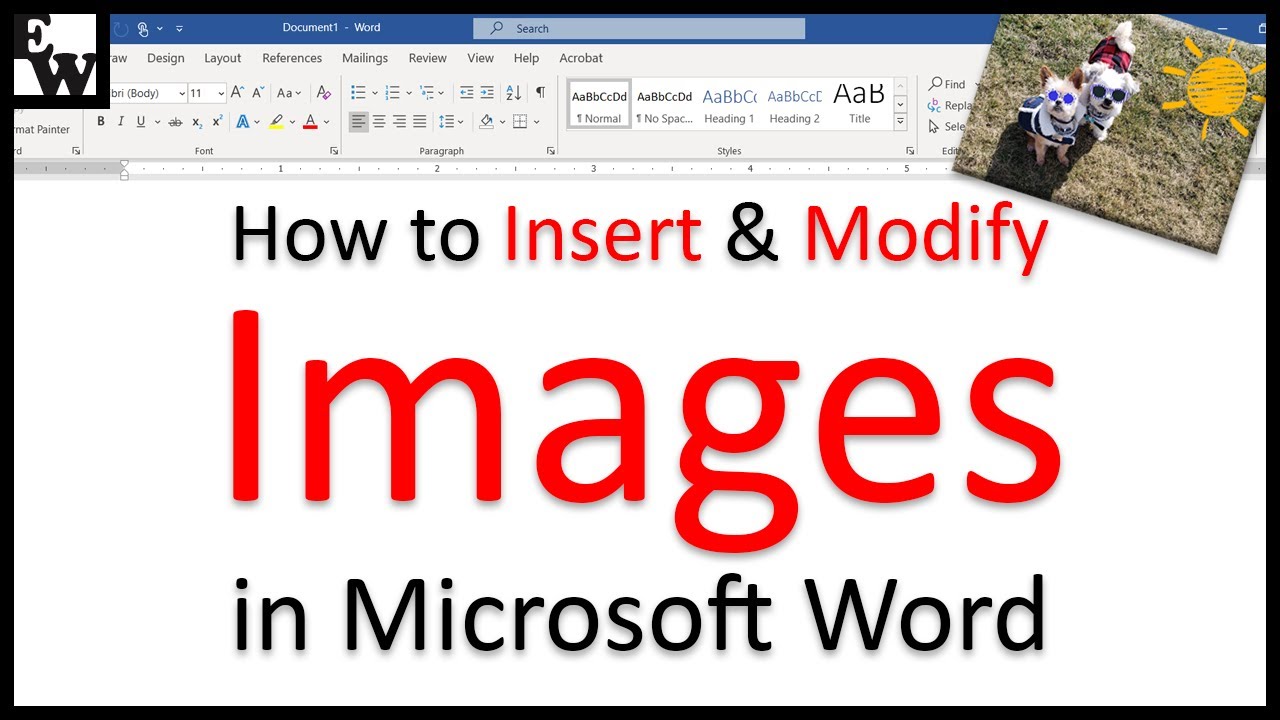Toggle Bold formatting
This screenshot has height=720, width=1280.
[101, 122]
